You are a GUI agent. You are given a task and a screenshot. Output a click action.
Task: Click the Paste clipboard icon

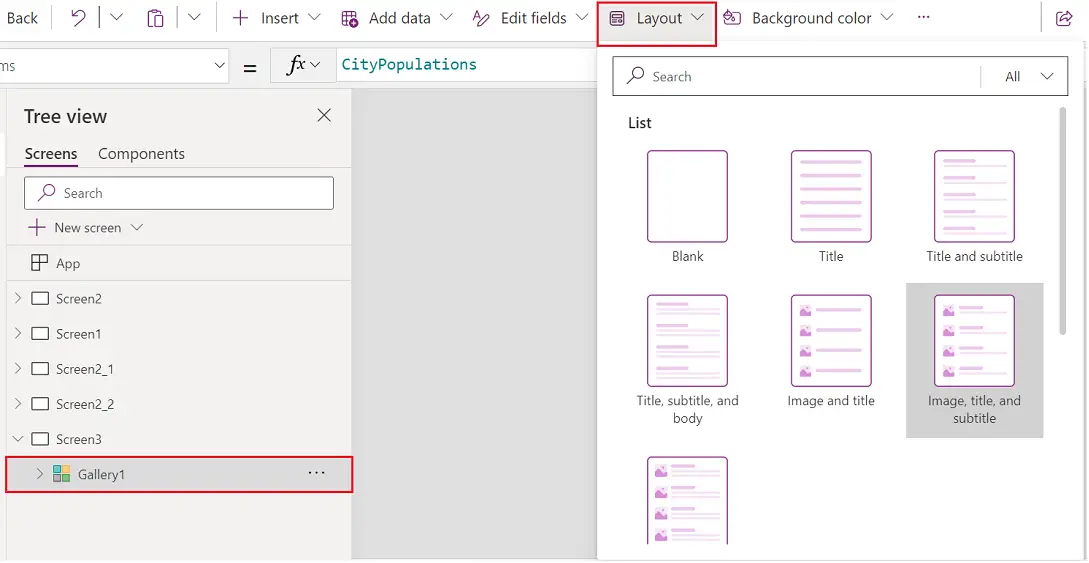point(155,18)
